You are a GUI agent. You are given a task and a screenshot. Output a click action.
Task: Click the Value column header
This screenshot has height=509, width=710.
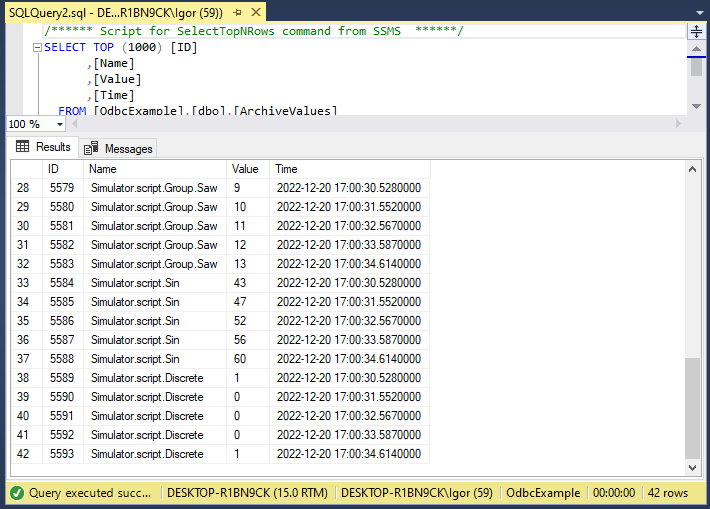tap(245, 169)
